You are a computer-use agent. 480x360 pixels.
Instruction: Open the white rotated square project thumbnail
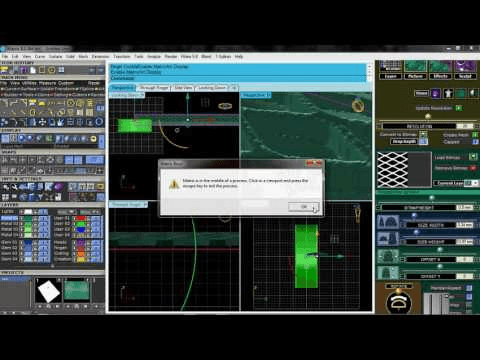(49, 291)
